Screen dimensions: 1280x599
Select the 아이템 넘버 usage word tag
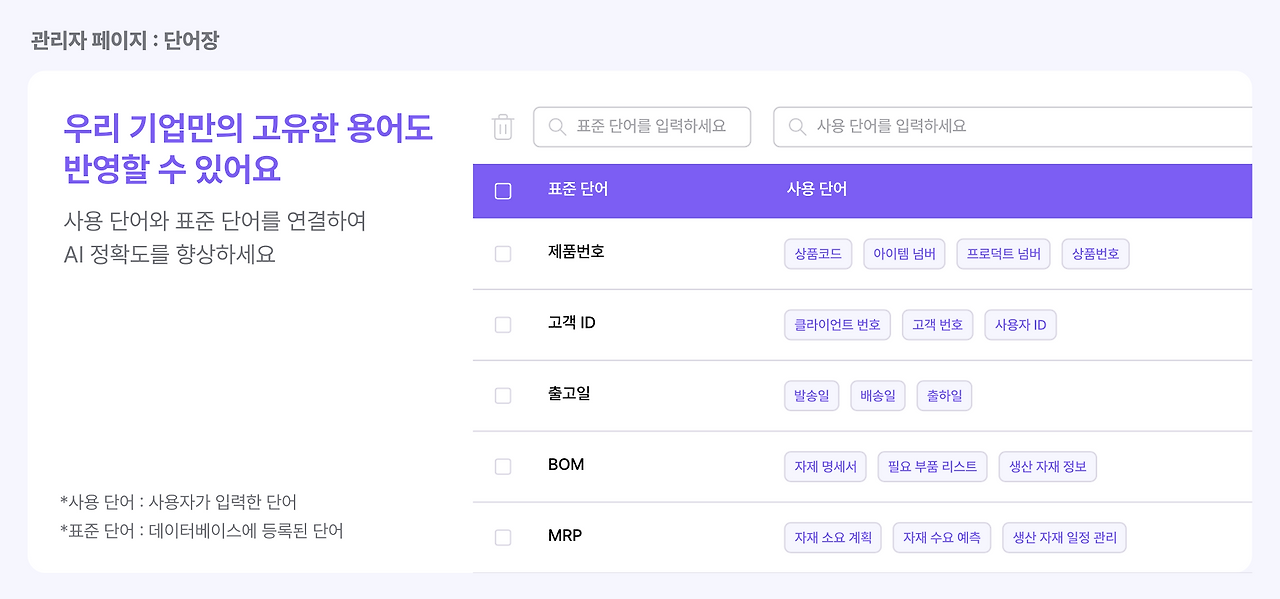click(x=903, y=253)
